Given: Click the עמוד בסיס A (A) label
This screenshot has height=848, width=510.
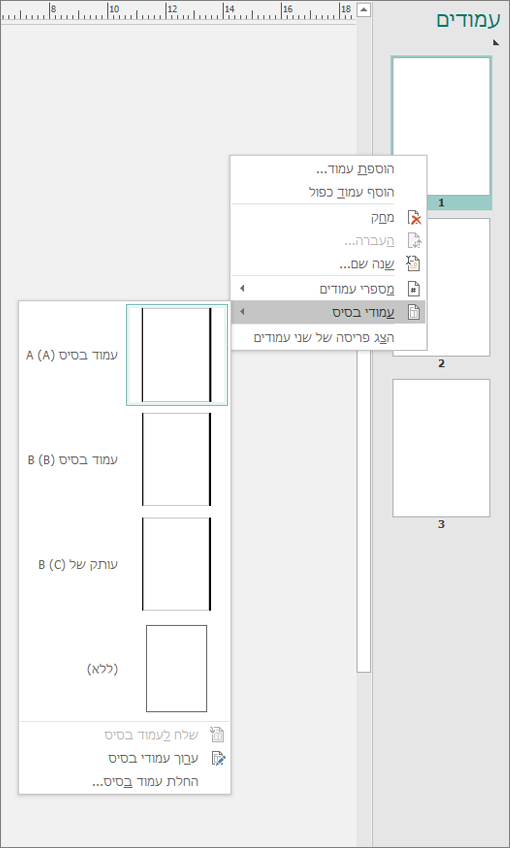Looking at the screenshot, I should (72, 355).
